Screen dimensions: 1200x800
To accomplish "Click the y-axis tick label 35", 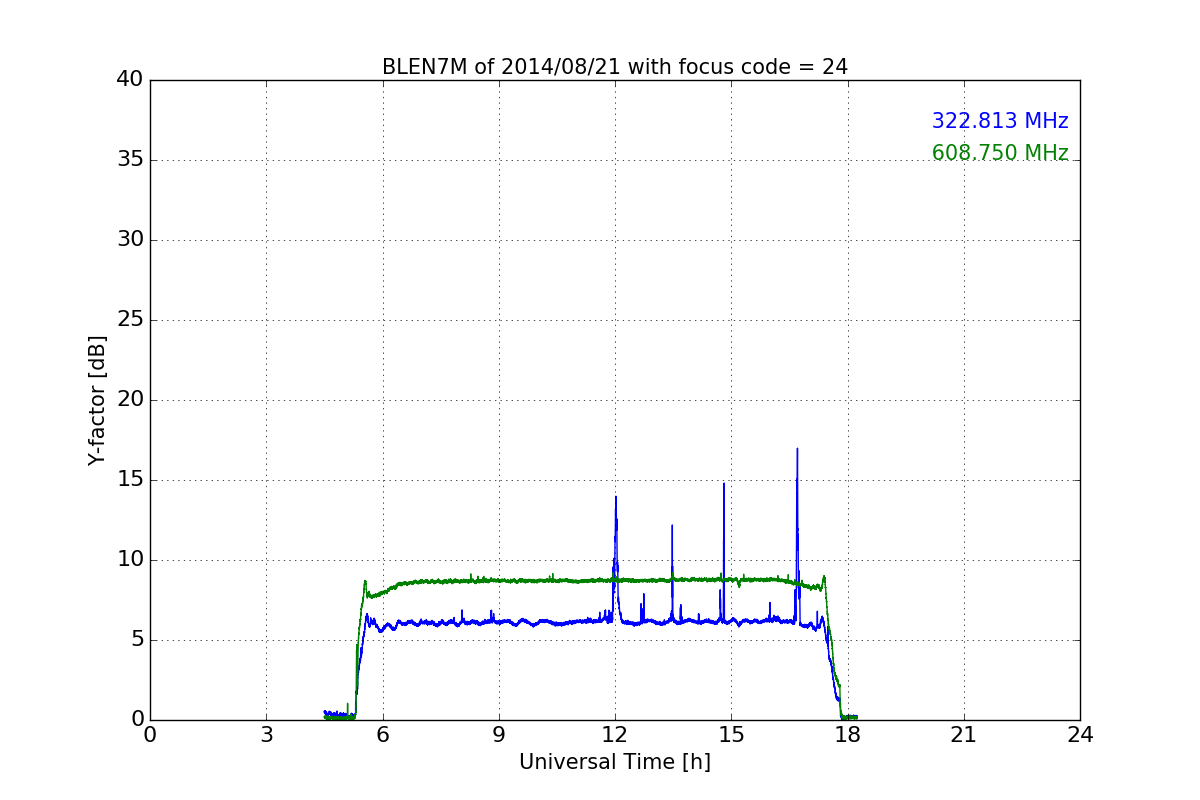I will (130, 160).
